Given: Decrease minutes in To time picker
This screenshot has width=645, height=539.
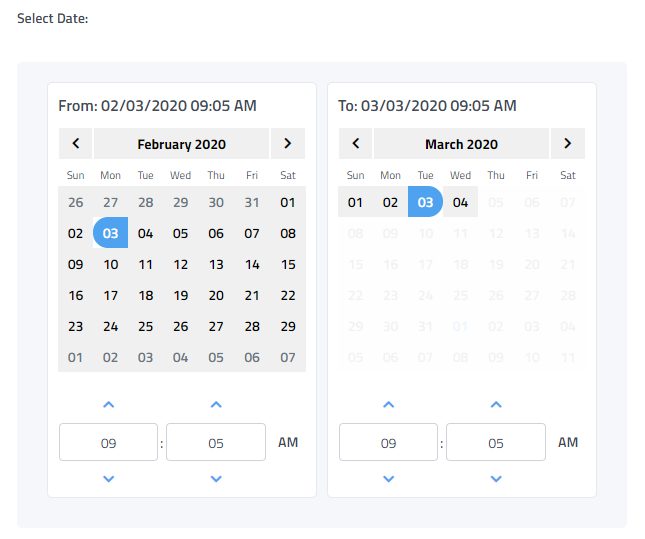Looking at the screenshot, I should [x=496, y=479].
